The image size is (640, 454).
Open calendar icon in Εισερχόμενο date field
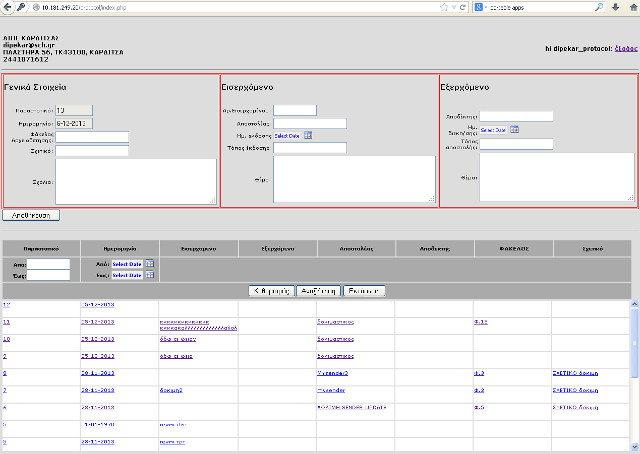pos(308,136)
